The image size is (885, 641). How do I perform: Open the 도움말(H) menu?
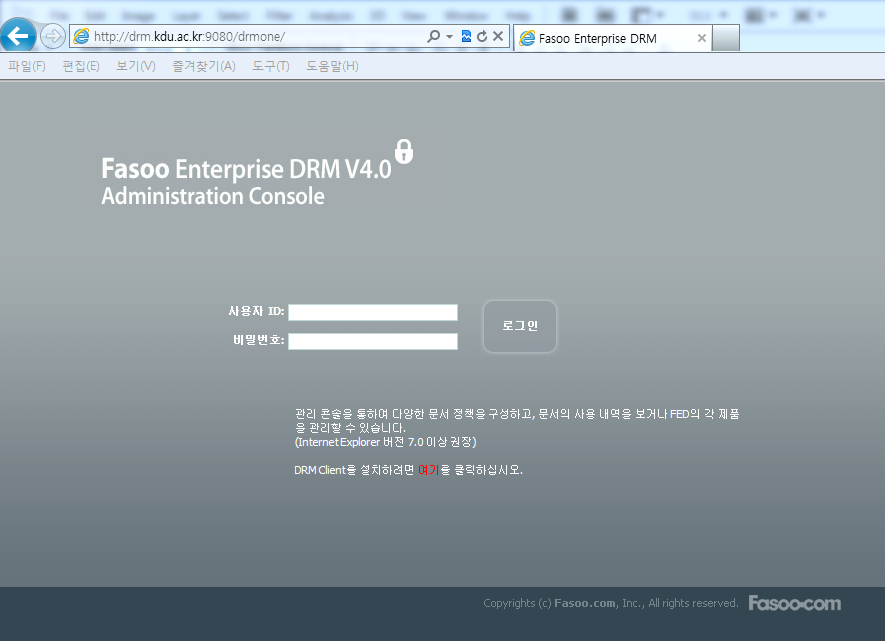pos(332,67)
